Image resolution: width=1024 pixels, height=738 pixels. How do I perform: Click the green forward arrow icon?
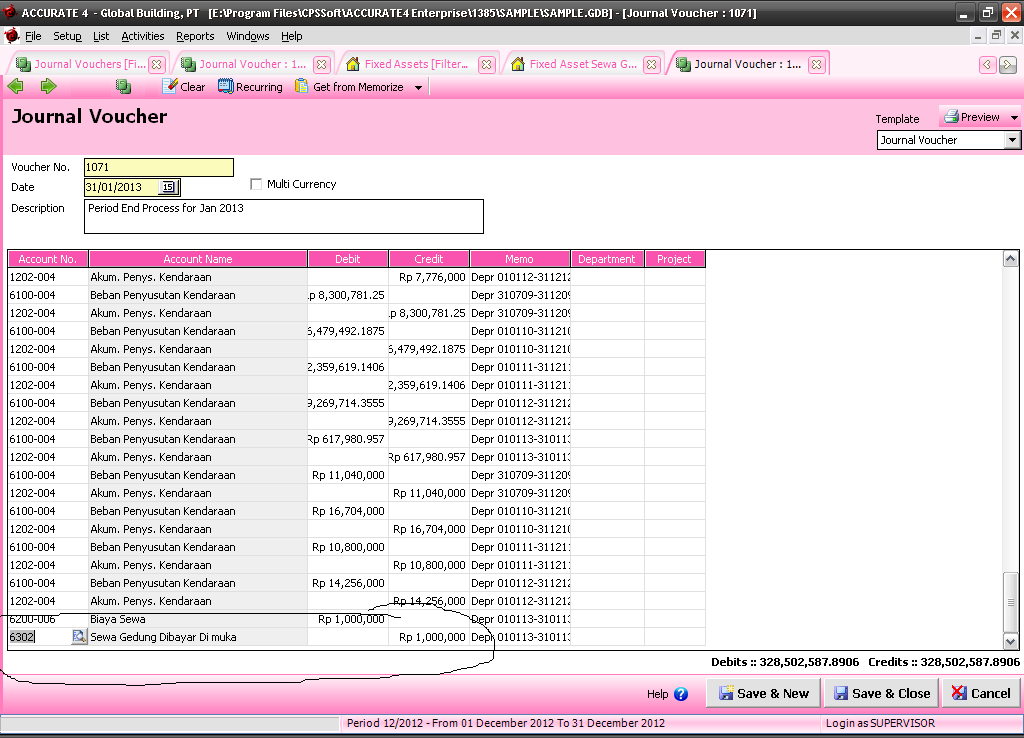point(48,87)
